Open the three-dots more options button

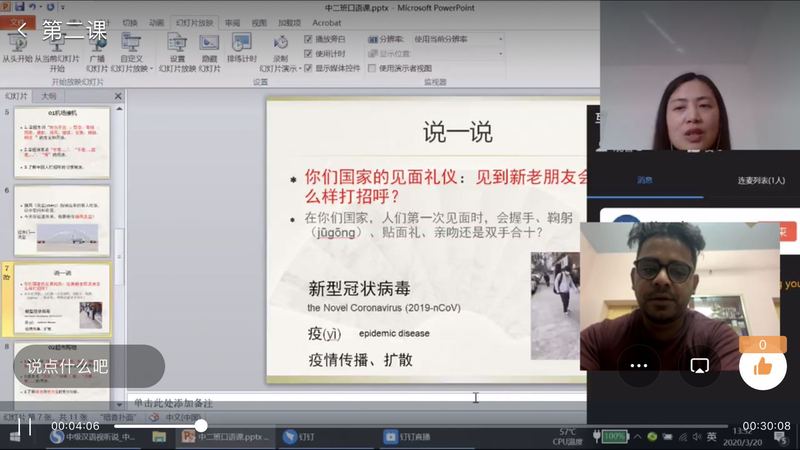(638, 367)
